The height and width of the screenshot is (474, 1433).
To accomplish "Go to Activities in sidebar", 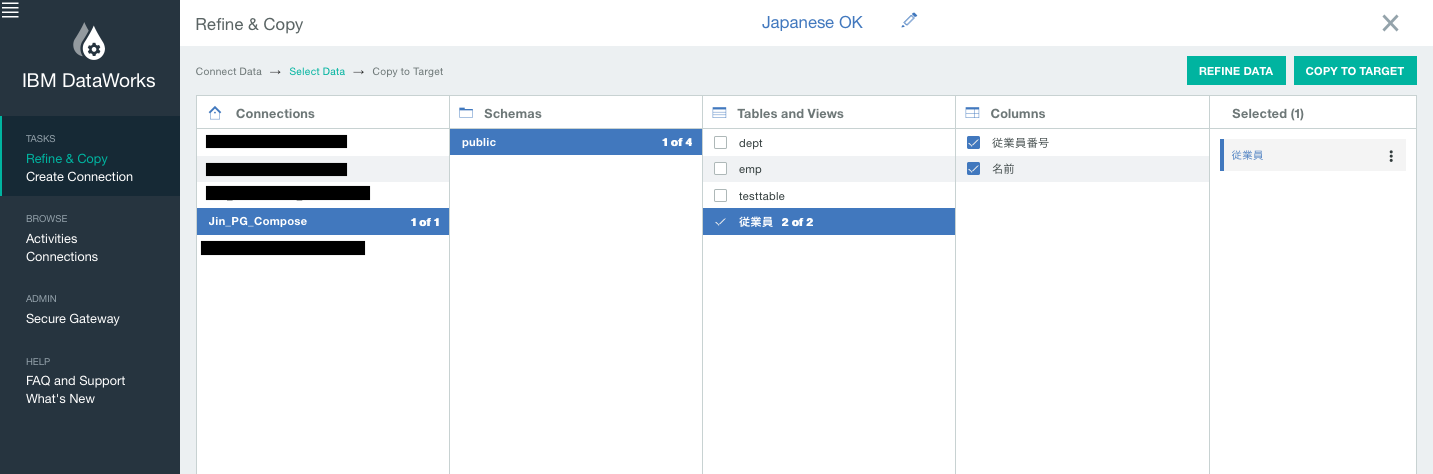I will click(52, 238).
